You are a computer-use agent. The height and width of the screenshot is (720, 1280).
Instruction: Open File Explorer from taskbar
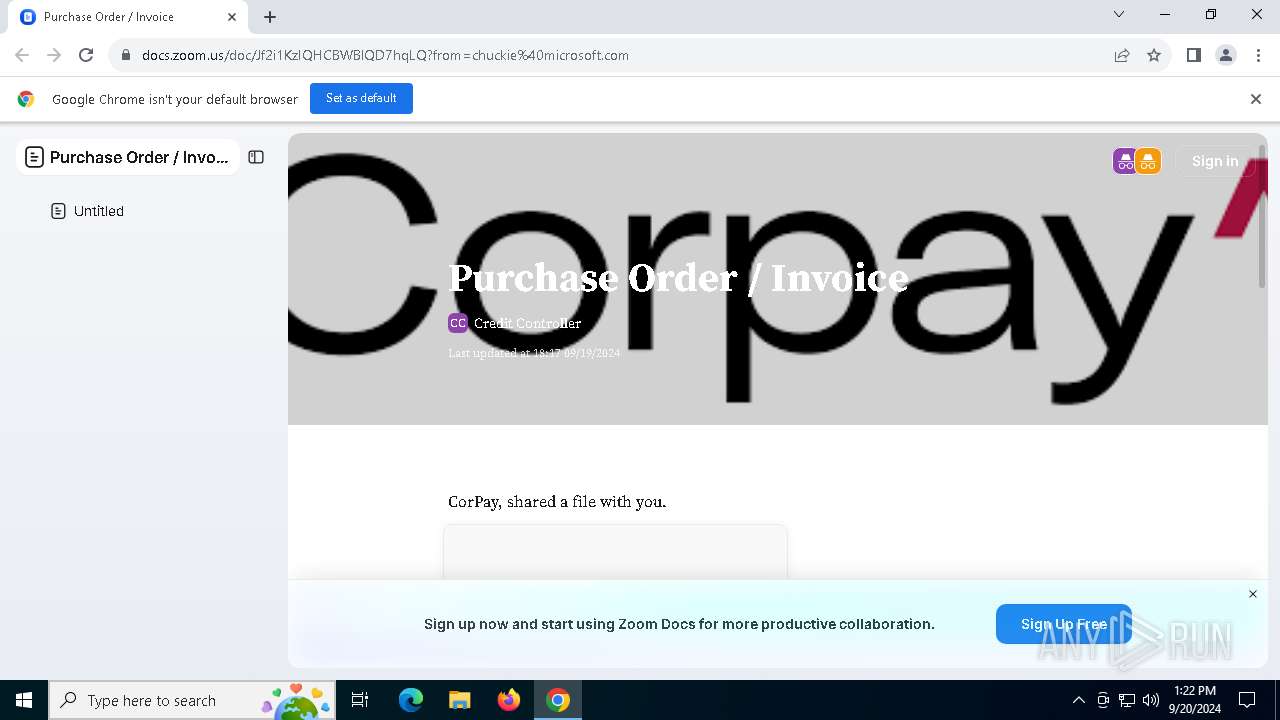[x=459, y=700]
